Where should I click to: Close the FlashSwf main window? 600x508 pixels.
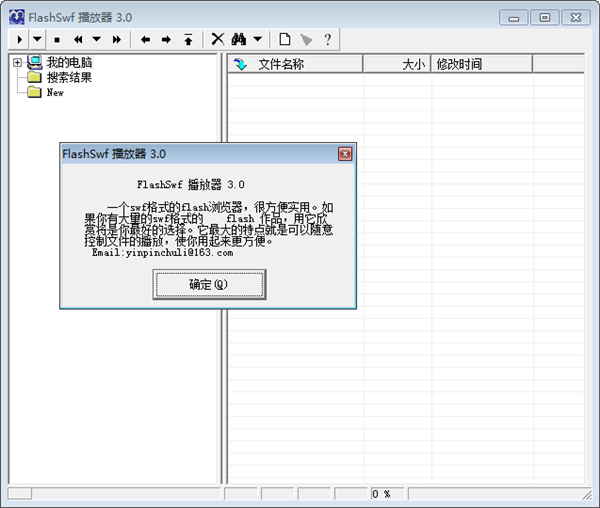click(576, 18)
